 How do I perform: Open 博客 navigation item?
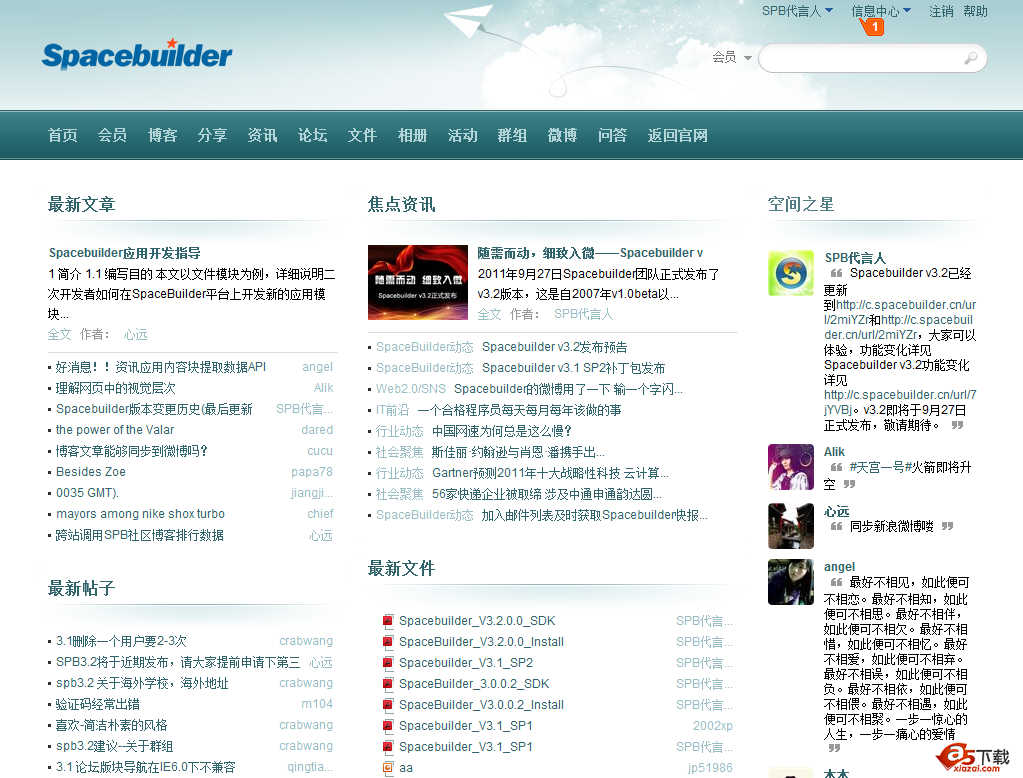(162, 135)
